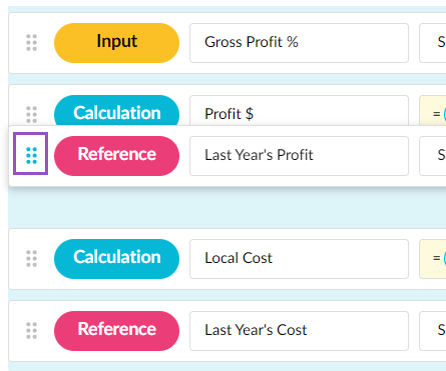Image resolution: width=446 pixels, height=371 pixels.
Task: Open the yellow formula box for Profit $
Action: click(433, 111)
